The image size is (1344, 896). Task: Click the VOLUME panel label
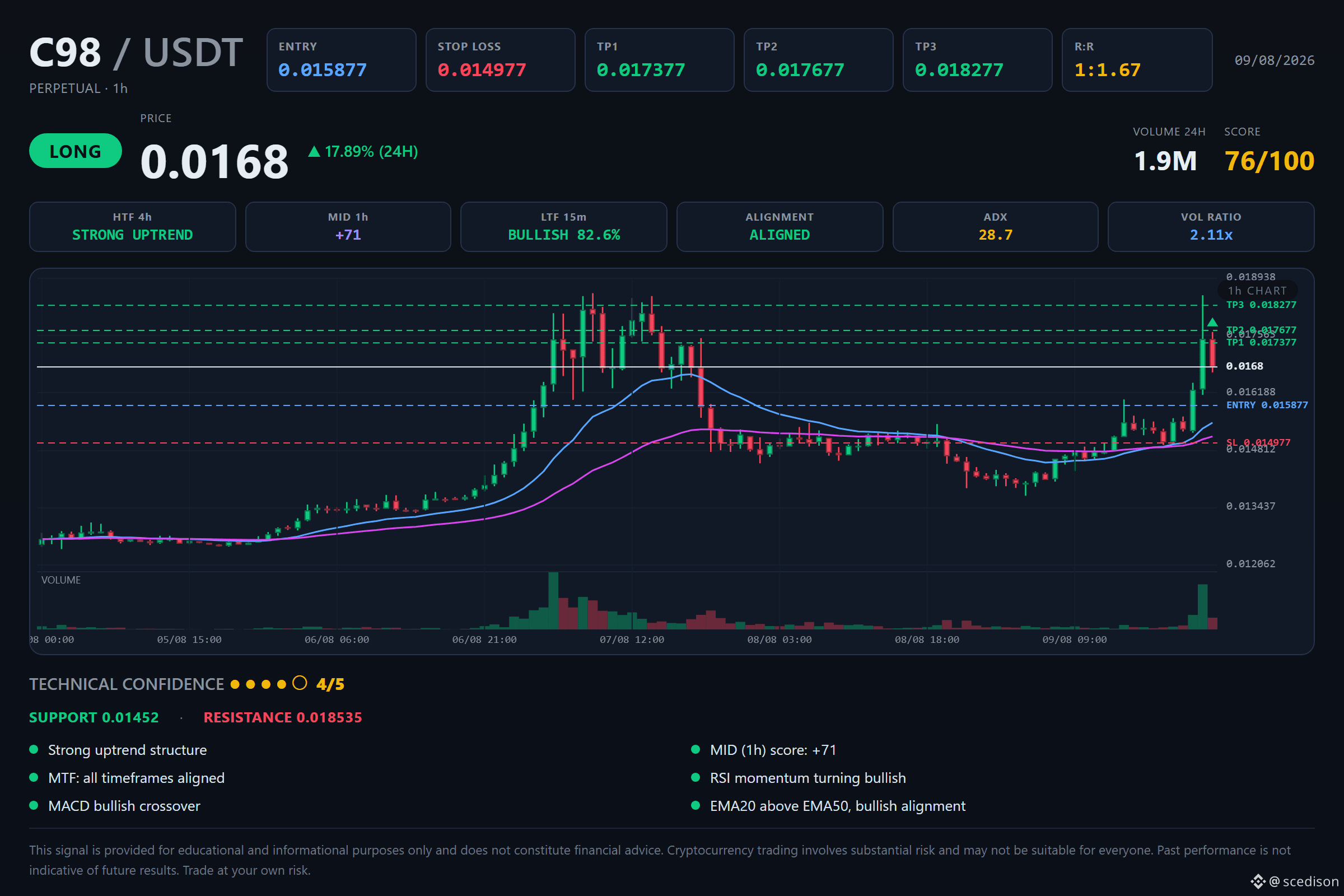click(x=60, y=580)
